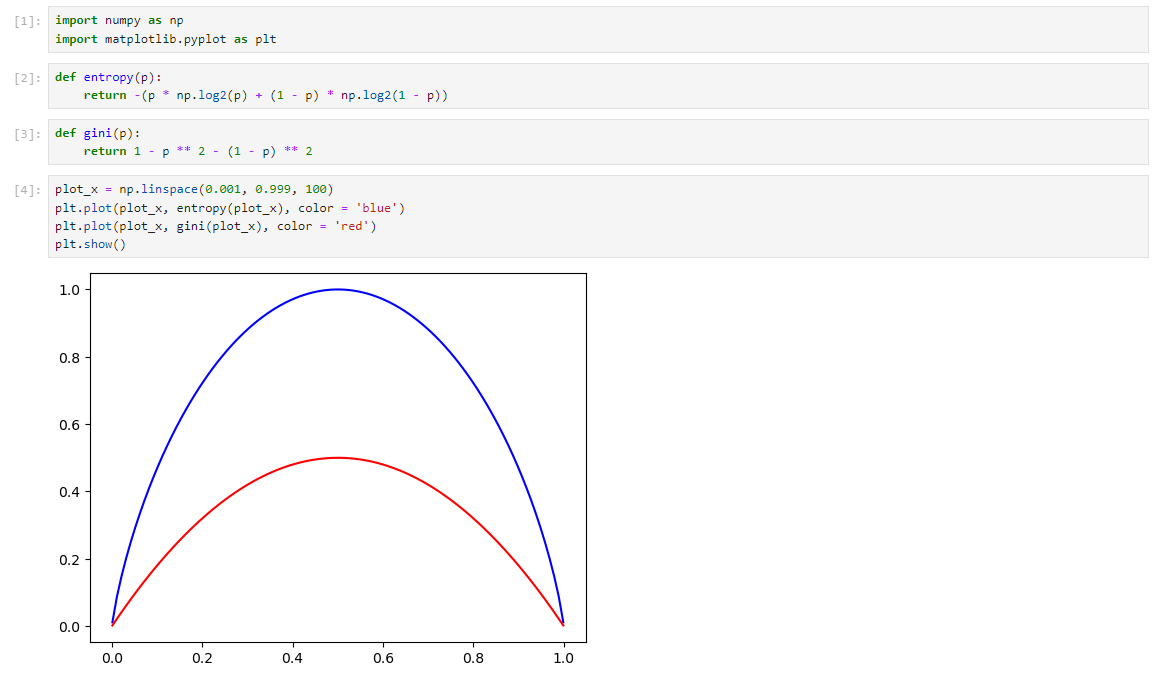Select cell prompt [2]:
This screenshot has width=1155, height=676.
pyautogui.click(x=28, y=78)
